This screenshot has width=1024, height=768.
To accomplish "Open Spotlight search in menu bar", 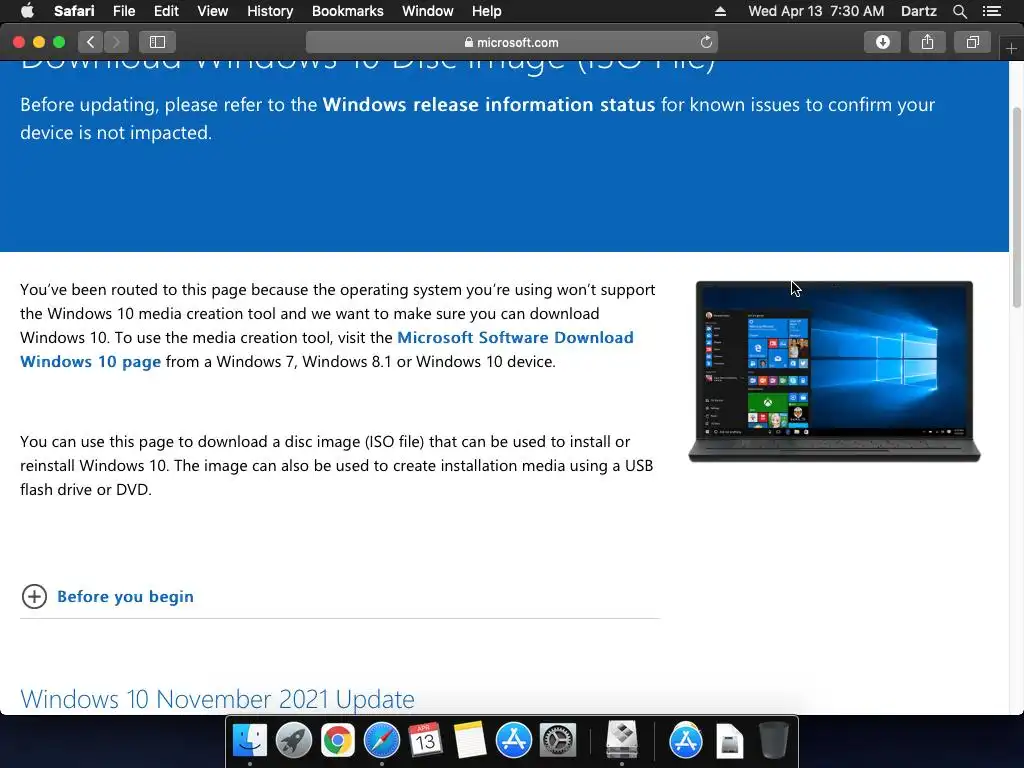I will click(x=959, y=11).
